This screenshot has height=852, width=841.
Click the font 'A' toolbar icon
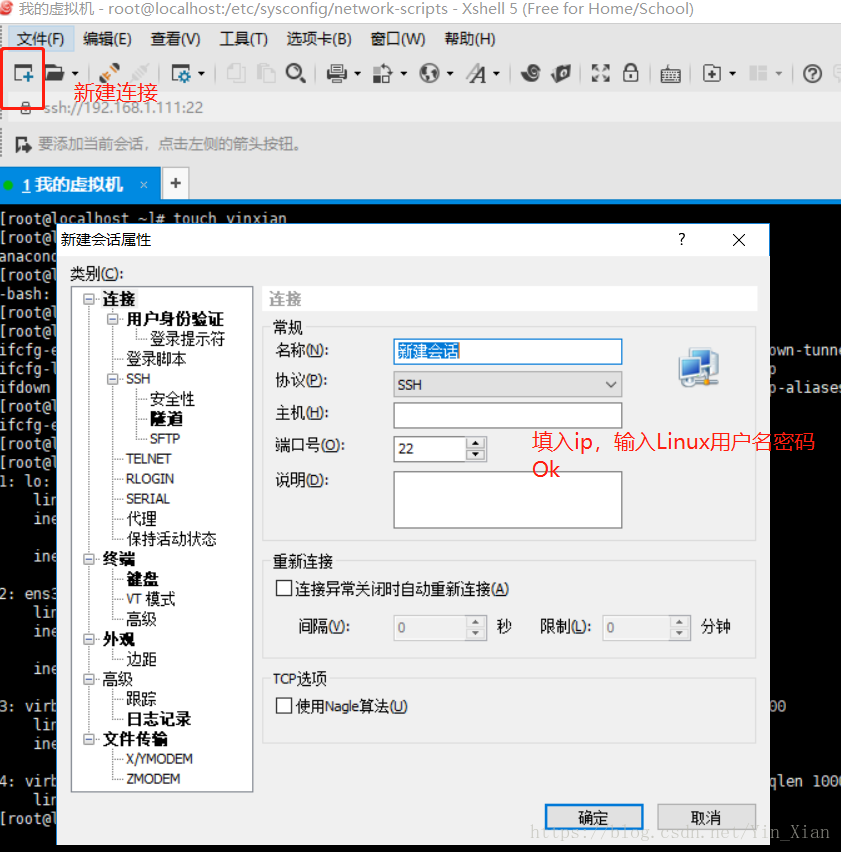pos(477,73)
